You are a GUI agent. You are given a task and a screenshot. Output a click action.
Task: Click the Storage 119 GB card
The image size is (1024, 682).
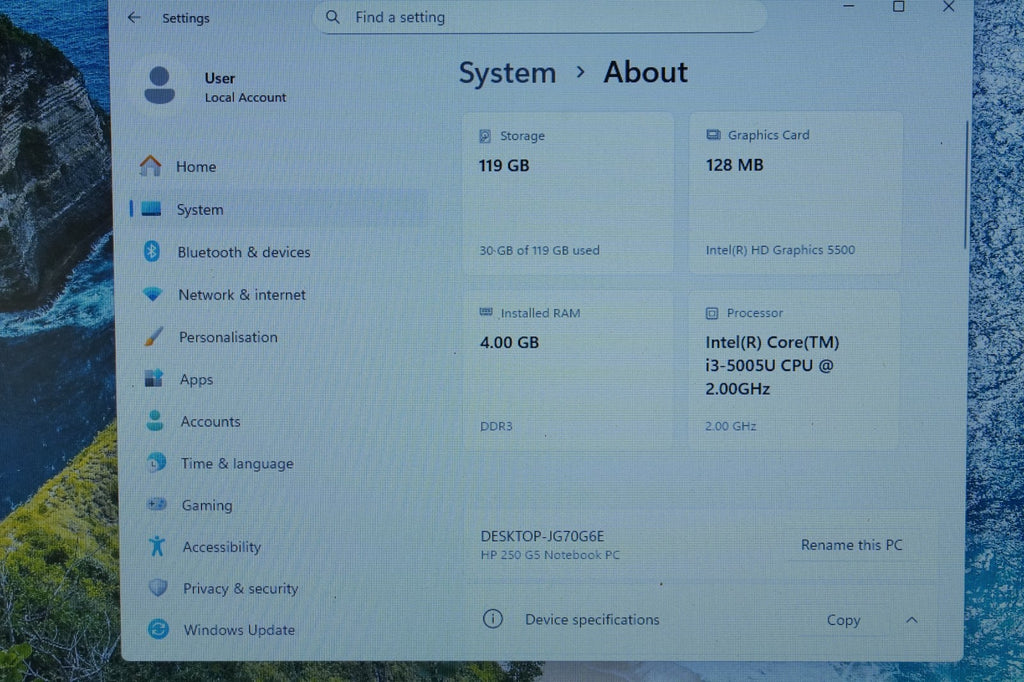(567, 193)
